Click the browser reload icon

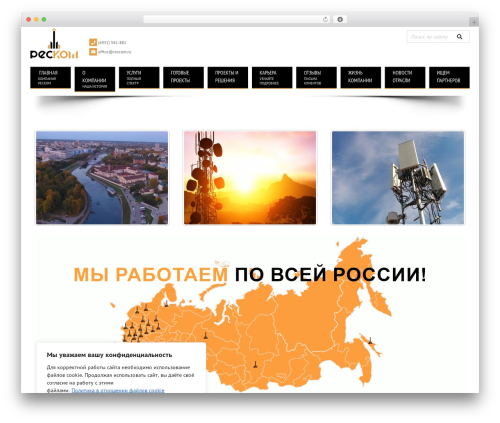pos(325,20)
